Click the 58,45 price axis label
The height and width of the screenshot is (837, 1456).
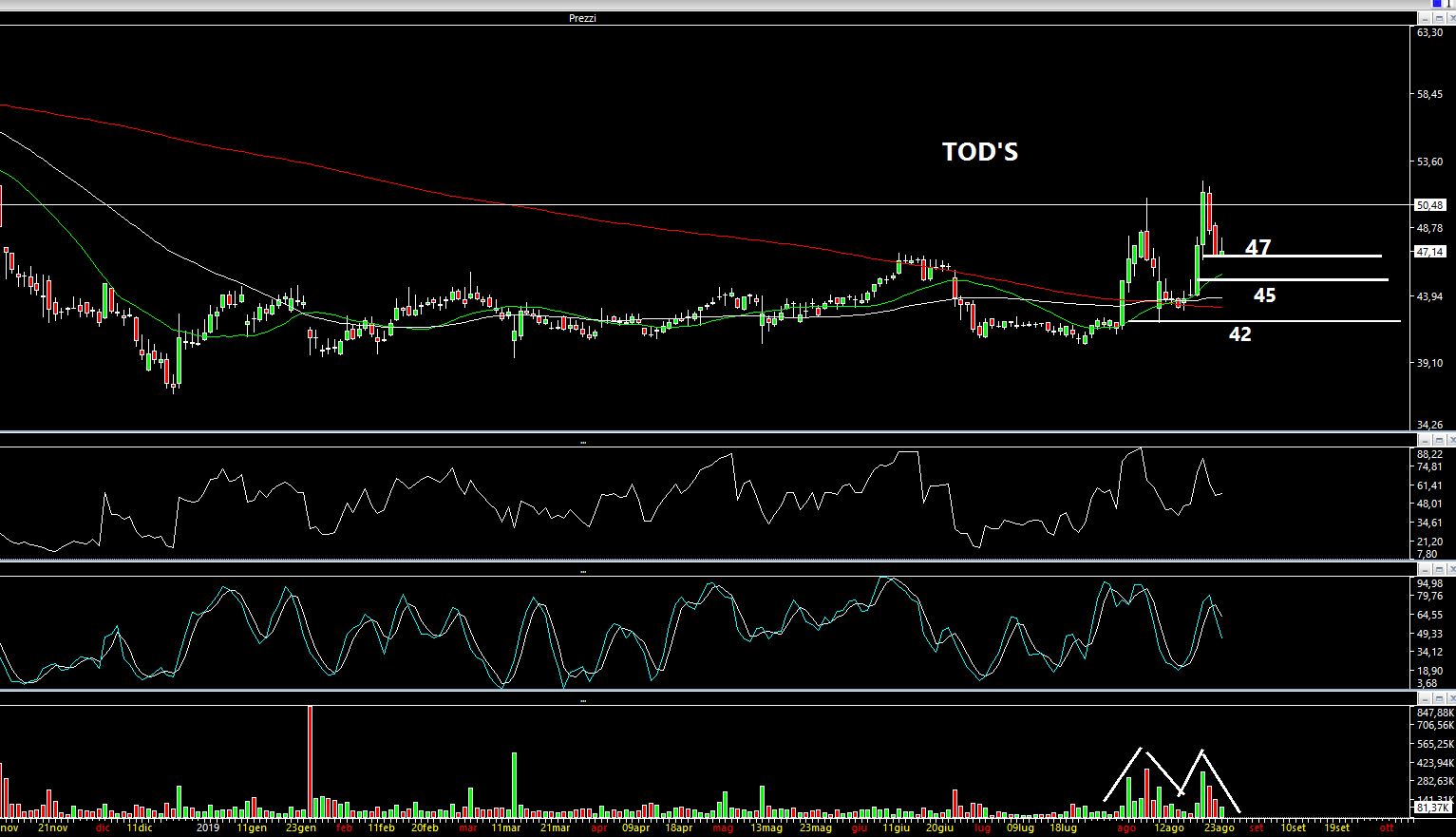1429,95
